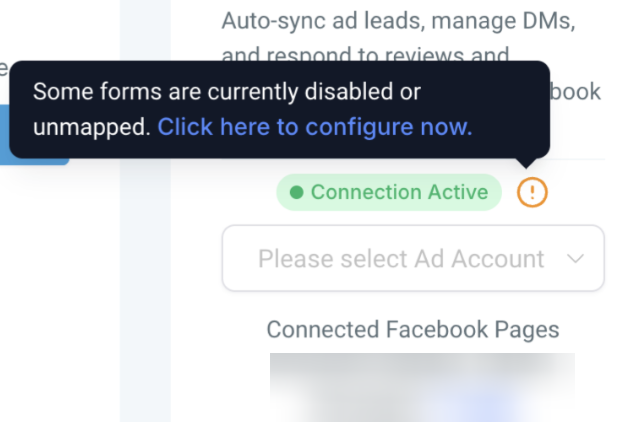Viewport: 619px width, 422px height.
Task: Click the light gray vertical sidebar strip
Action: (x=145, y=300)
